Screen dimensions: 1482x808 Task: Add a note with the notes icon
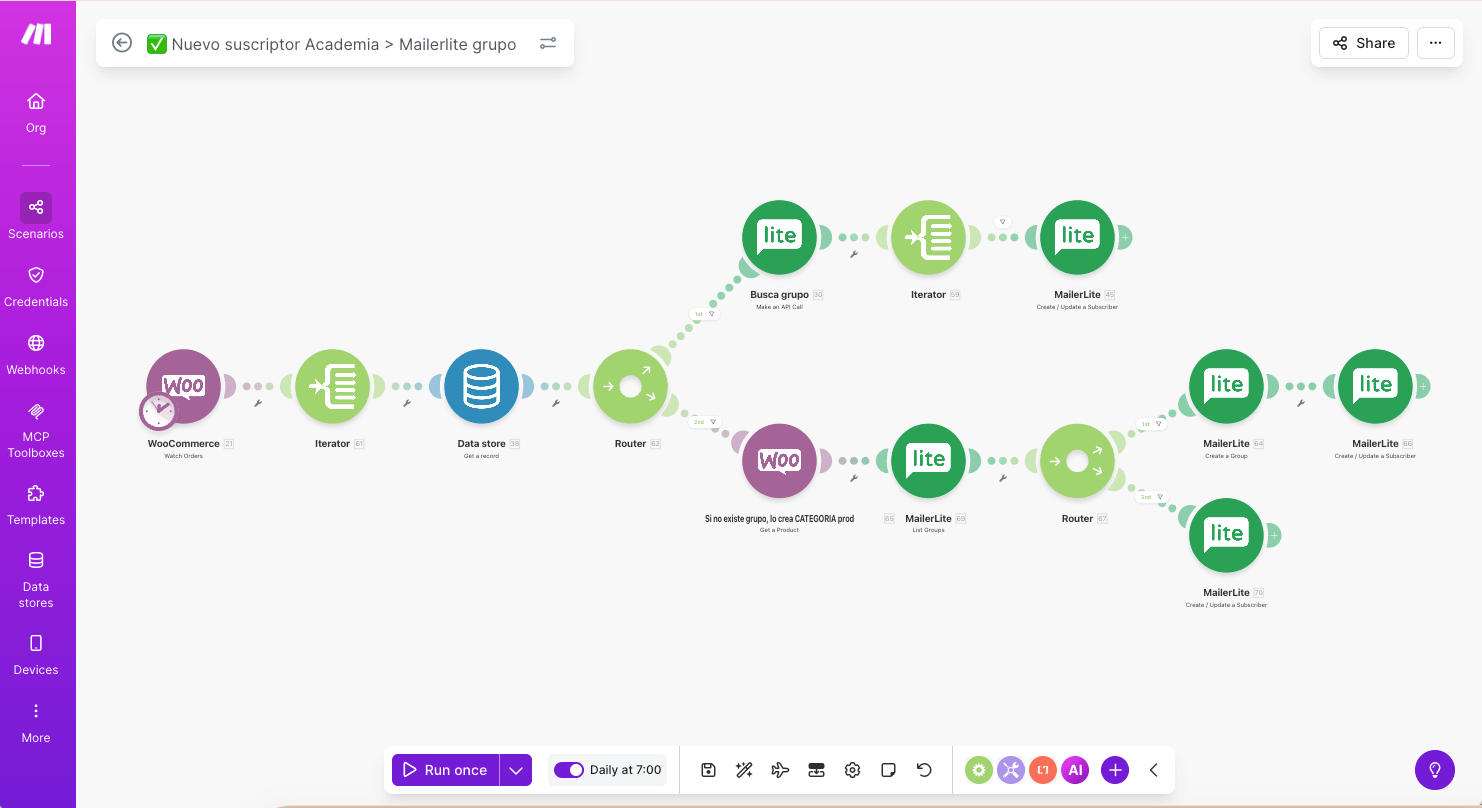pos(888,770)
